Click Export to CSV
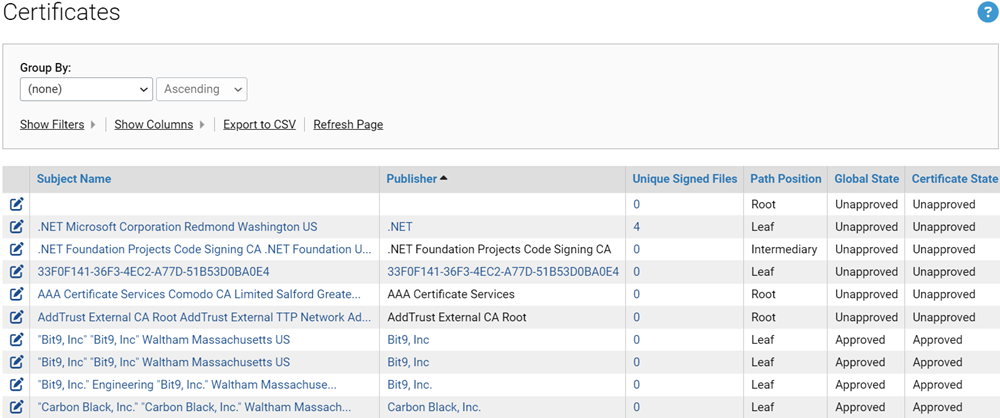1000x418 pixels. (260, 124)
